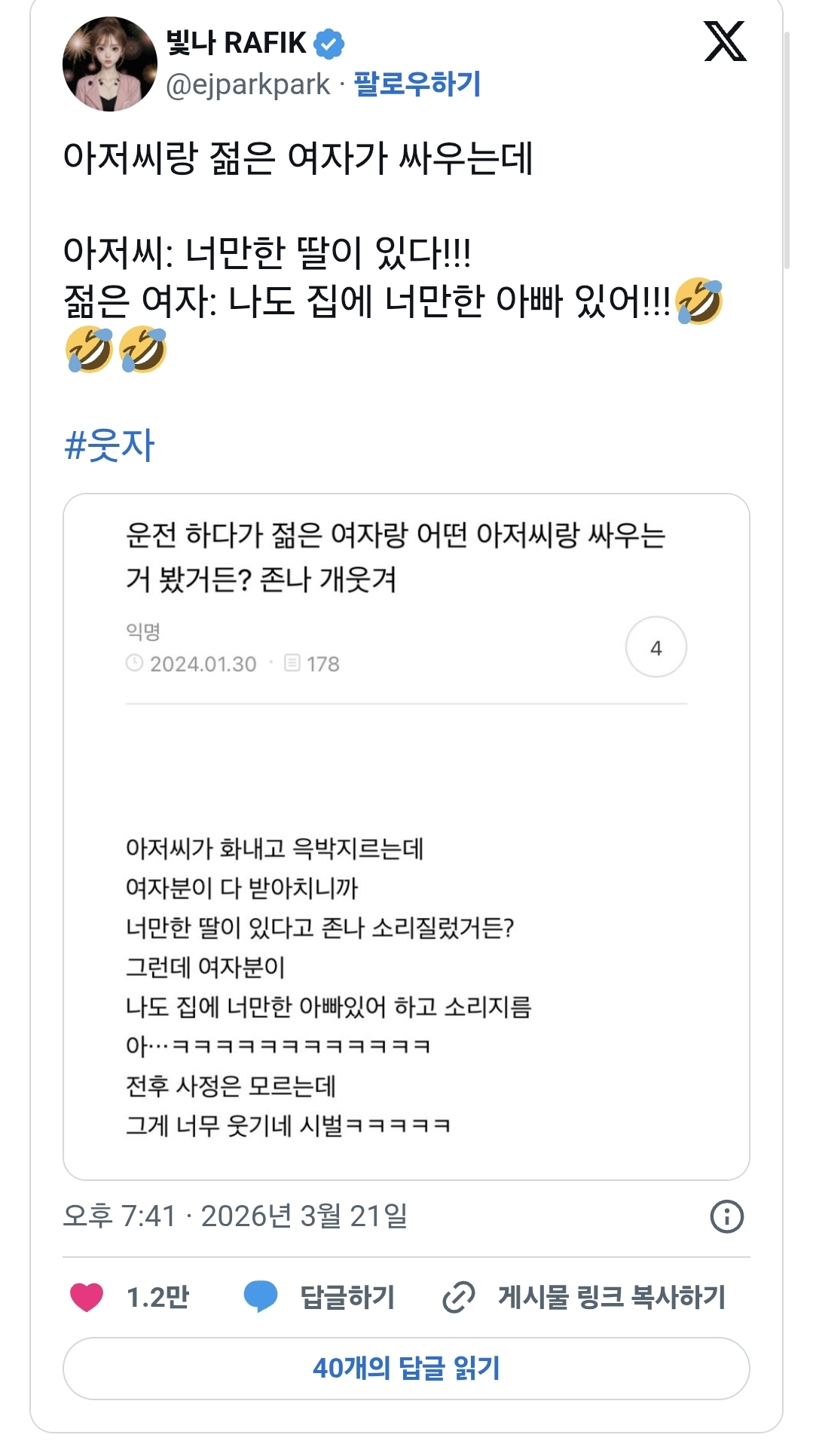Click the circled comment count 4

(x=656, y=647)
